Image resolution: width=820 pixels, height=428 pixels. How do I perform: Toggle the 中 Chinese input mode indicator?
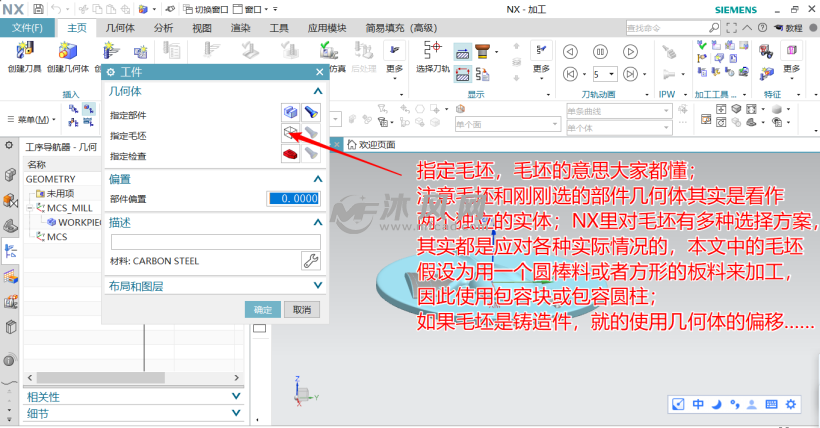(x=698, y=404)
